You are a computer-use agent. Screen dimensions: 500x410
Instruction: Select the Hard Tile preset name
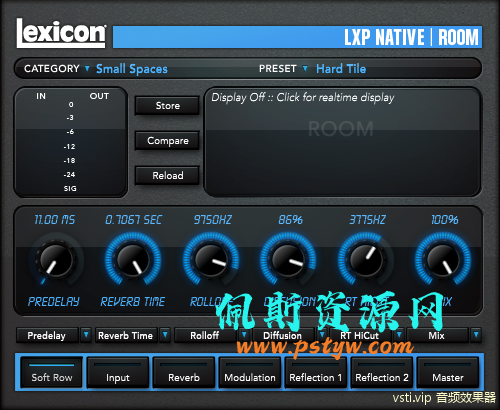tap(341, 69)
